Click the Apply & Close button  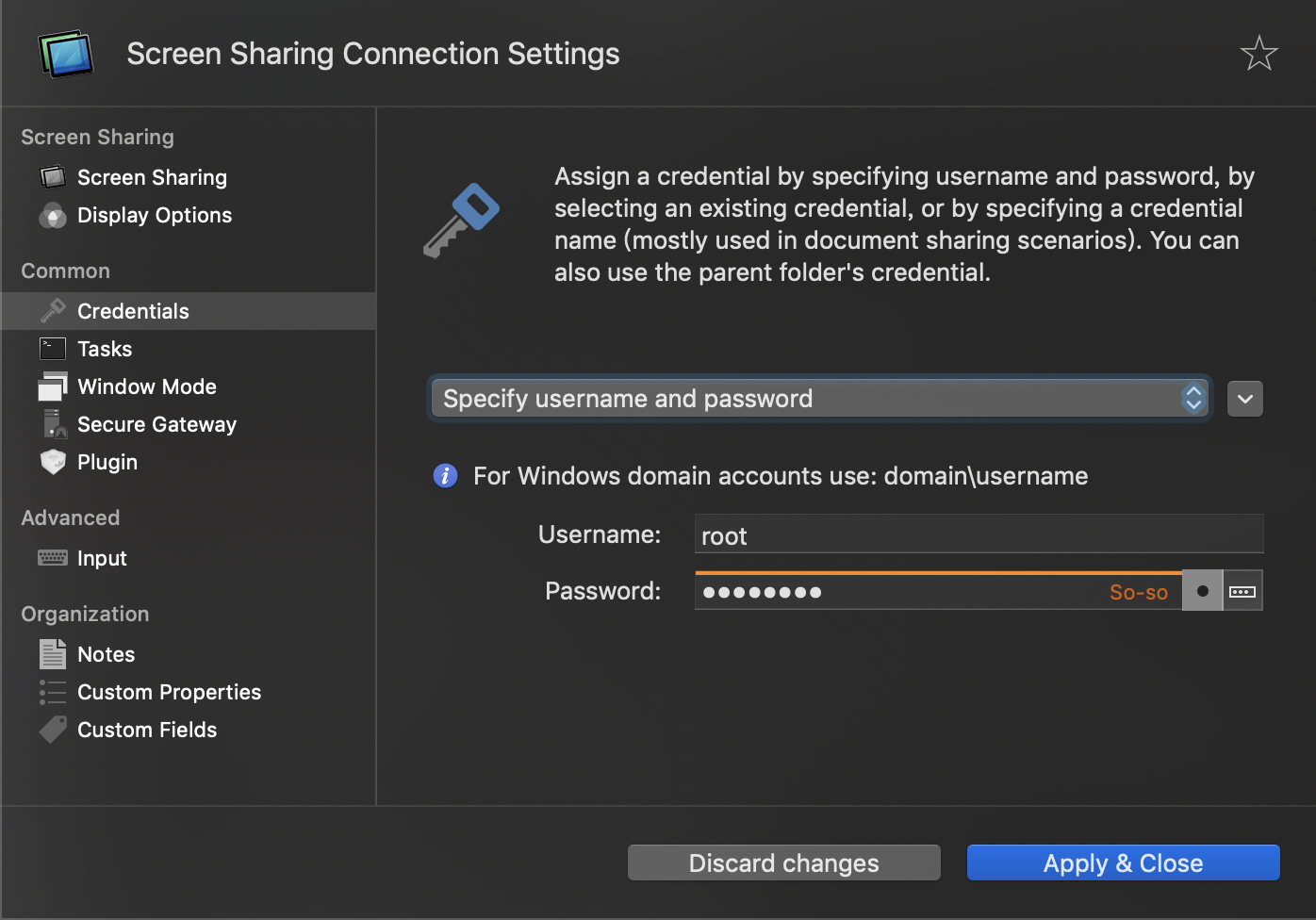1122,862
